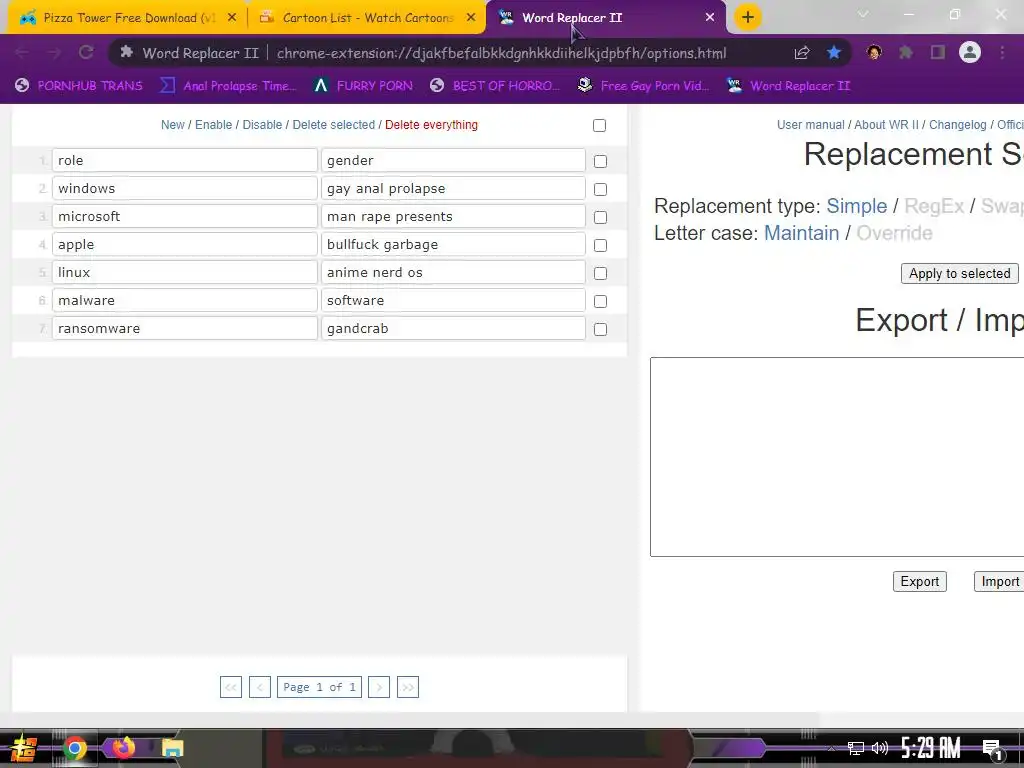
Task: Click the Export button
Action: [x=920, y=581]
